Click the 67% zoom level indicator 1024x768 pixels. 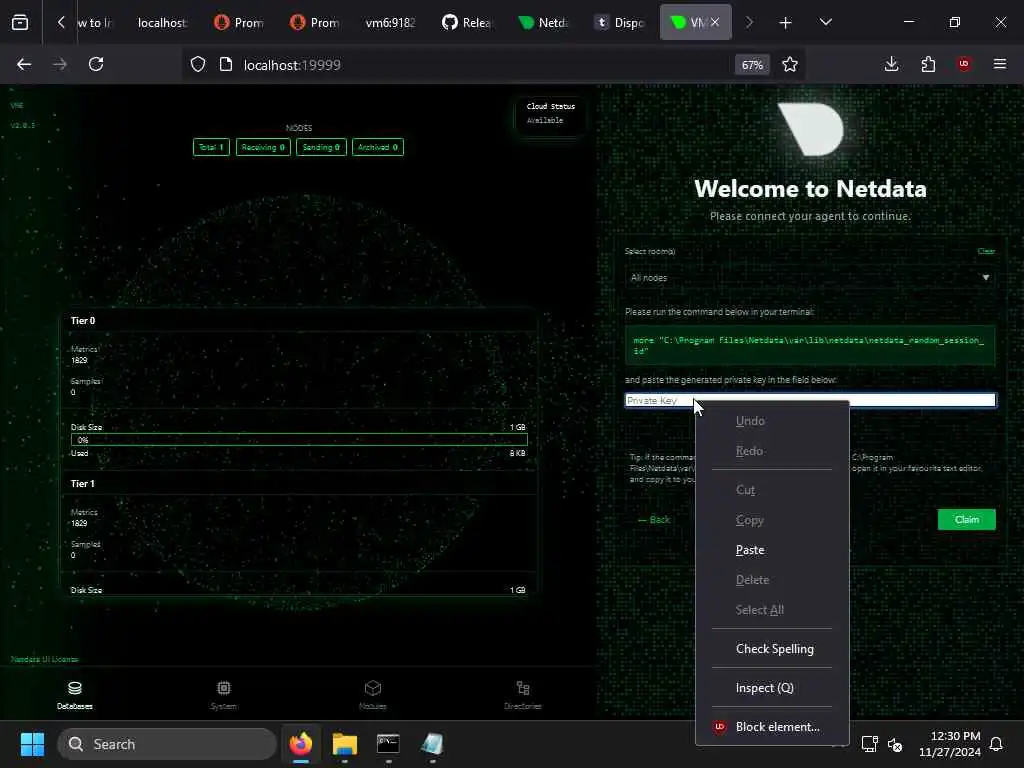(752, 65)
